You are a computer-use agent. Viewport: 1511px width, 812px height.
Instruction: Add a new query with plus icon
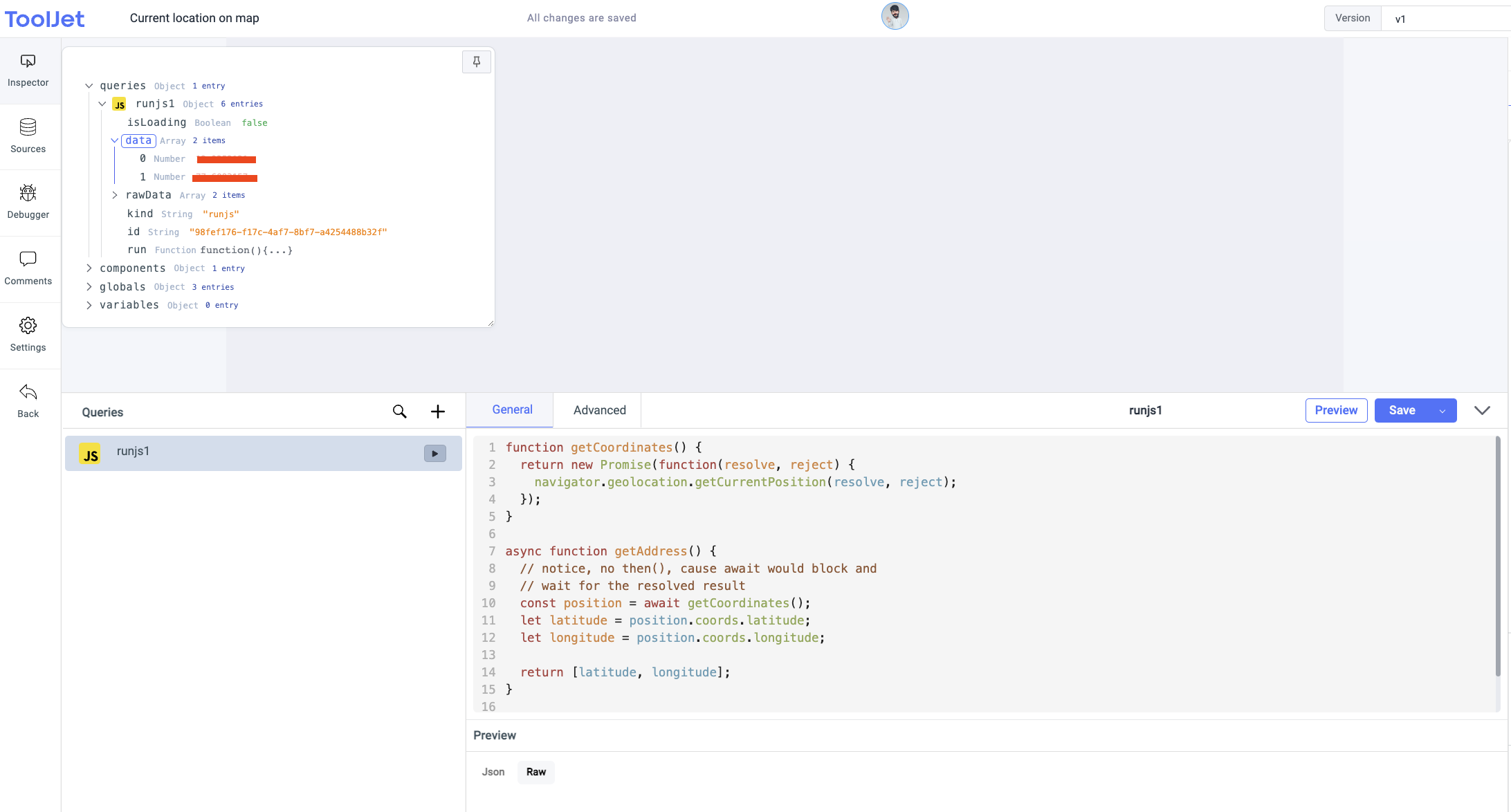coord(438,412)
